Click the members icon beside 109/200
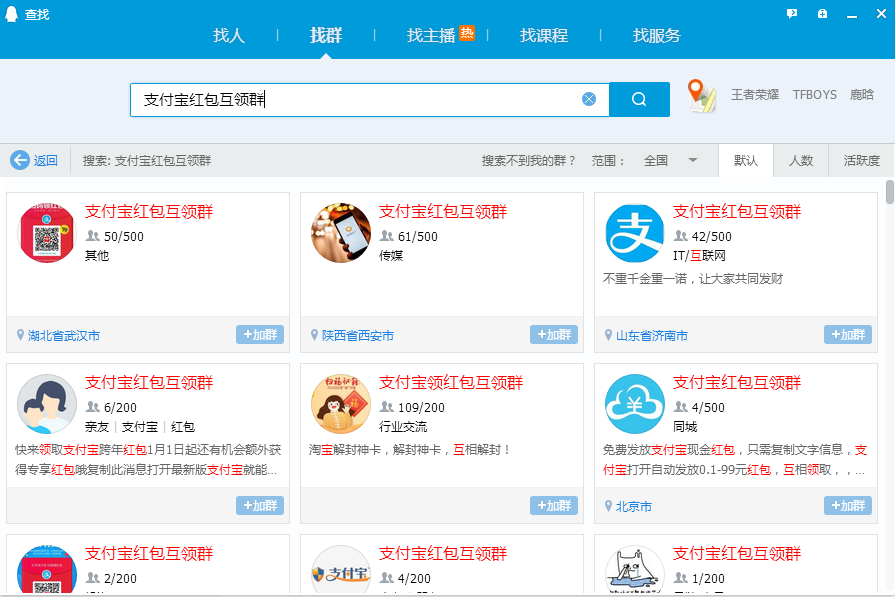Image resolution: width=895 pixels, height=597 pixels. 386,407
